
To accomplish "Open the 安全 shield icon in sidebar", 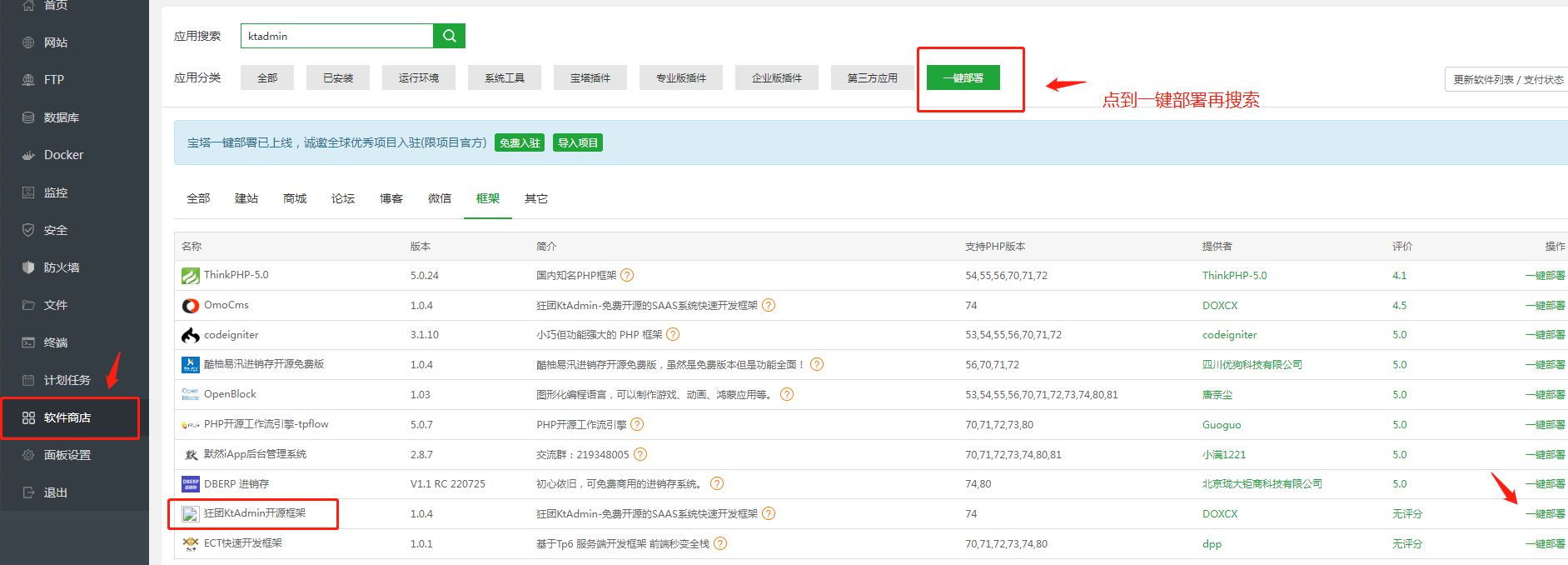I will pos(28,230).
